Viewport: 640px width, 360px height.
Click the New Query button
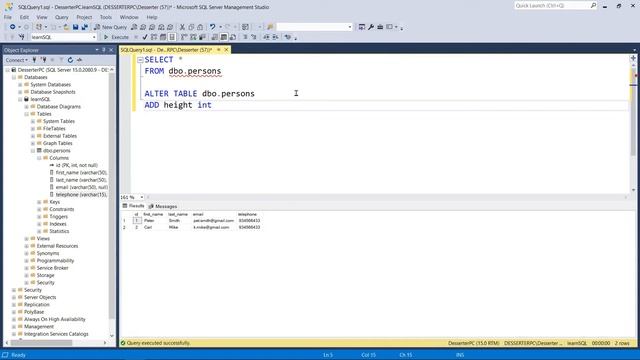111,27
